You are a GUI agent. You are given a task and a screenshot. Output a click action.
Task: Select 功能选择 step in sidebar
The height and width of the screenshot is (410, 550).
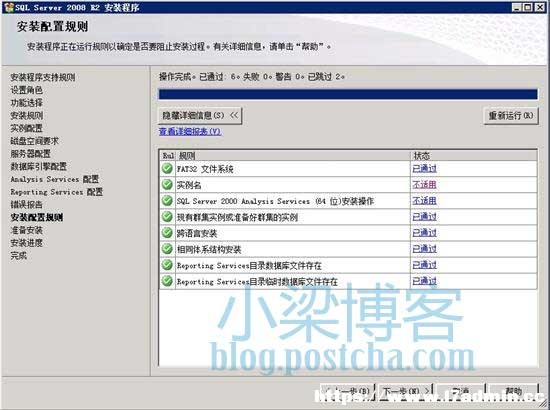point(26,103)
